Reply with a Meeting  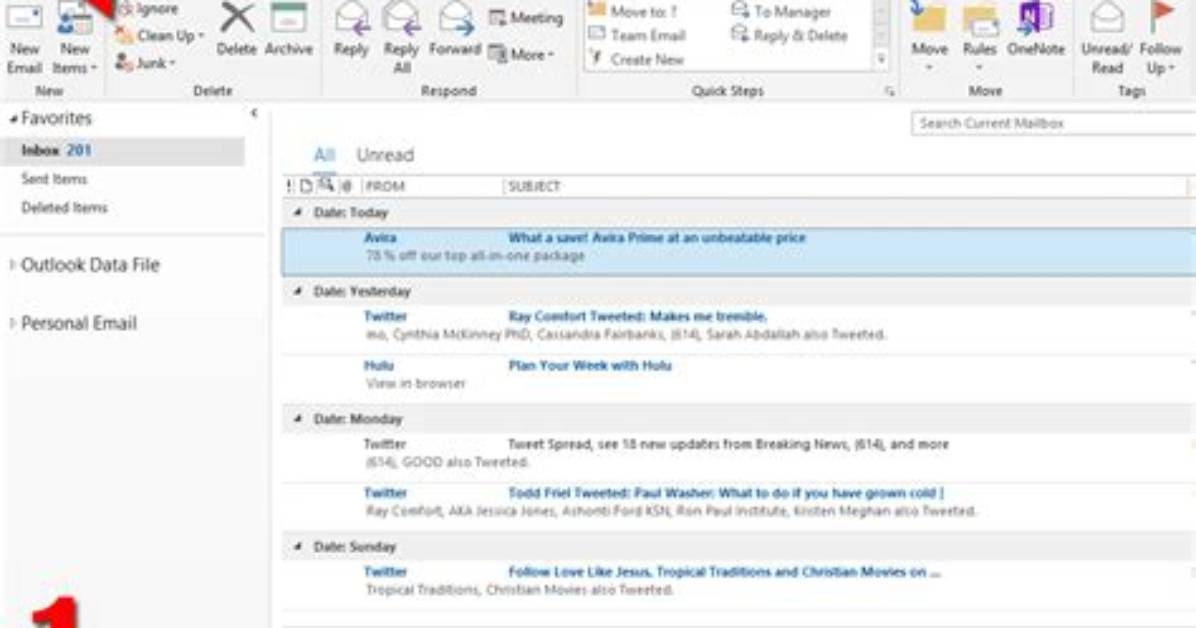tap(526, 17)
